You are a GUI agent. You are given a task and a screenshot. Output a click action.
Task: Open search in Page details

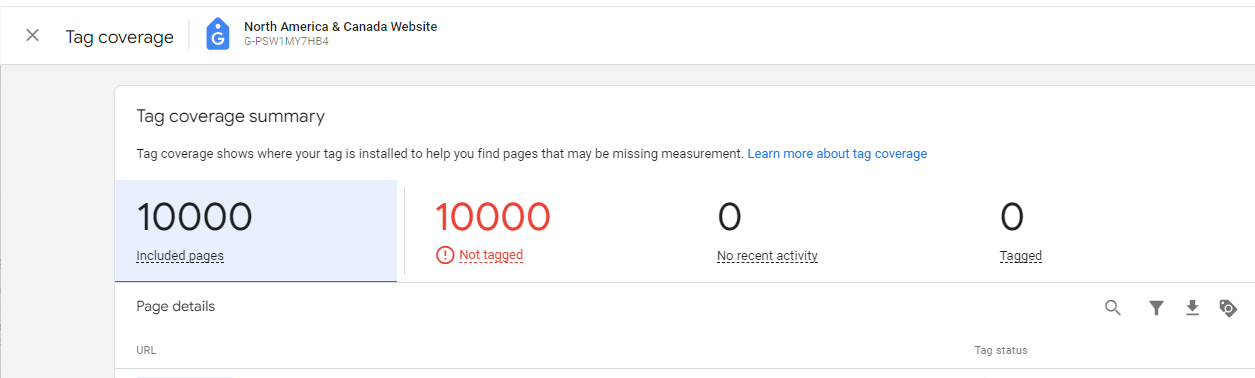(1113, 308)
